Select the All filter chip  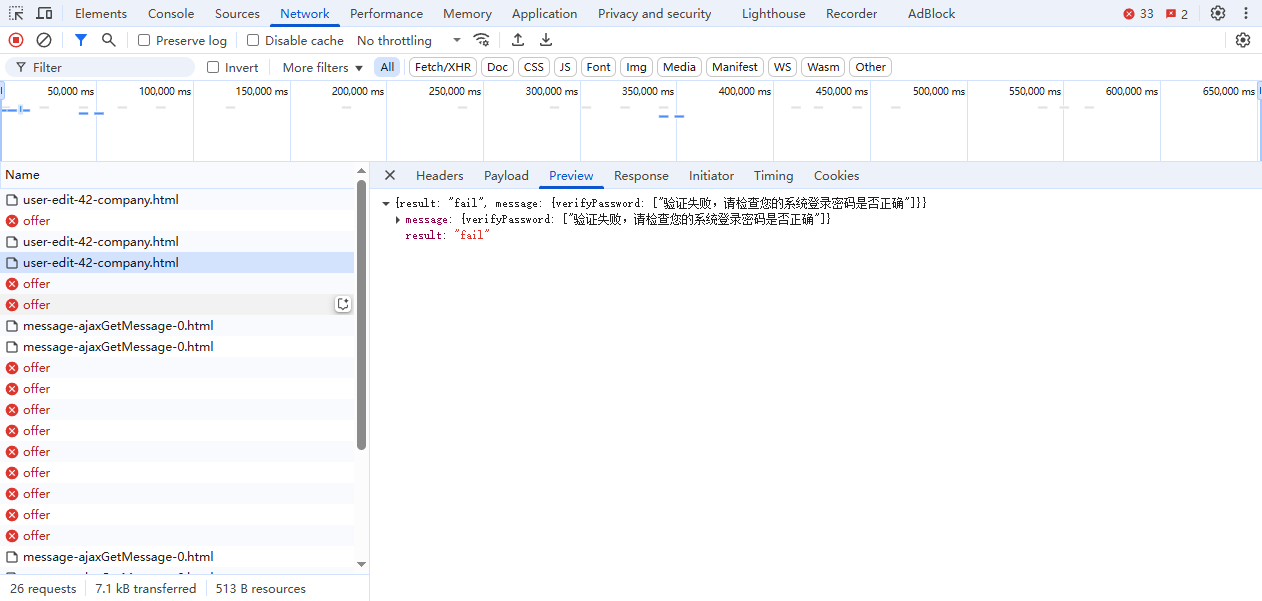click(387, 67)
